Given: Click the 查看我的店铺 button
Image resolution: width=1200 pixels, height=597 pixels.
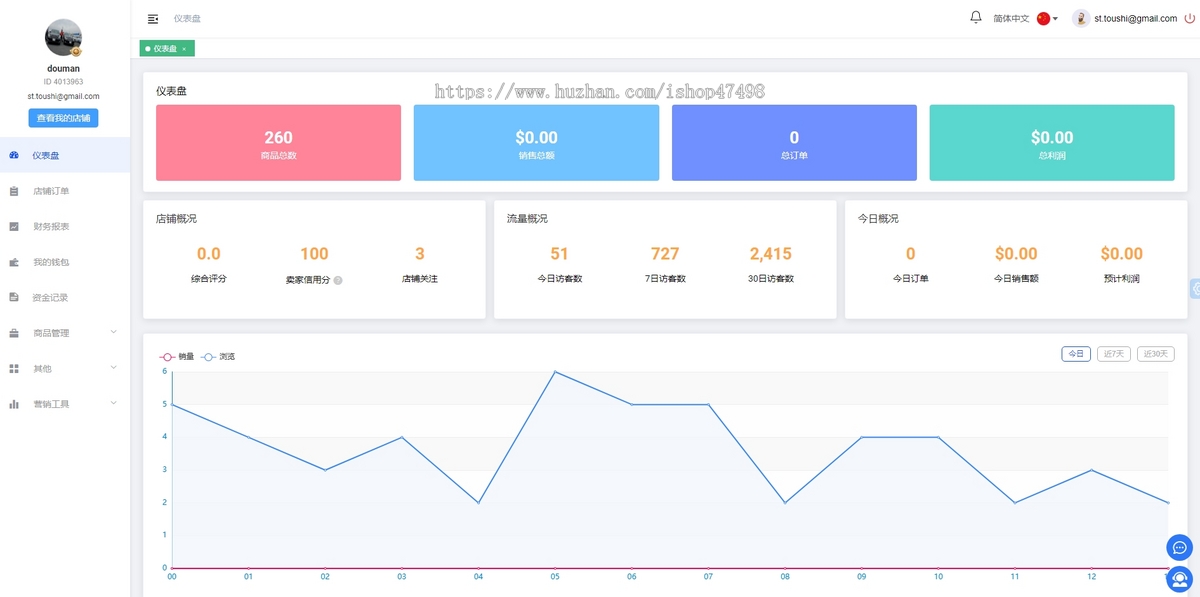Looking at the screenshot, I should (x=63, y=118).
